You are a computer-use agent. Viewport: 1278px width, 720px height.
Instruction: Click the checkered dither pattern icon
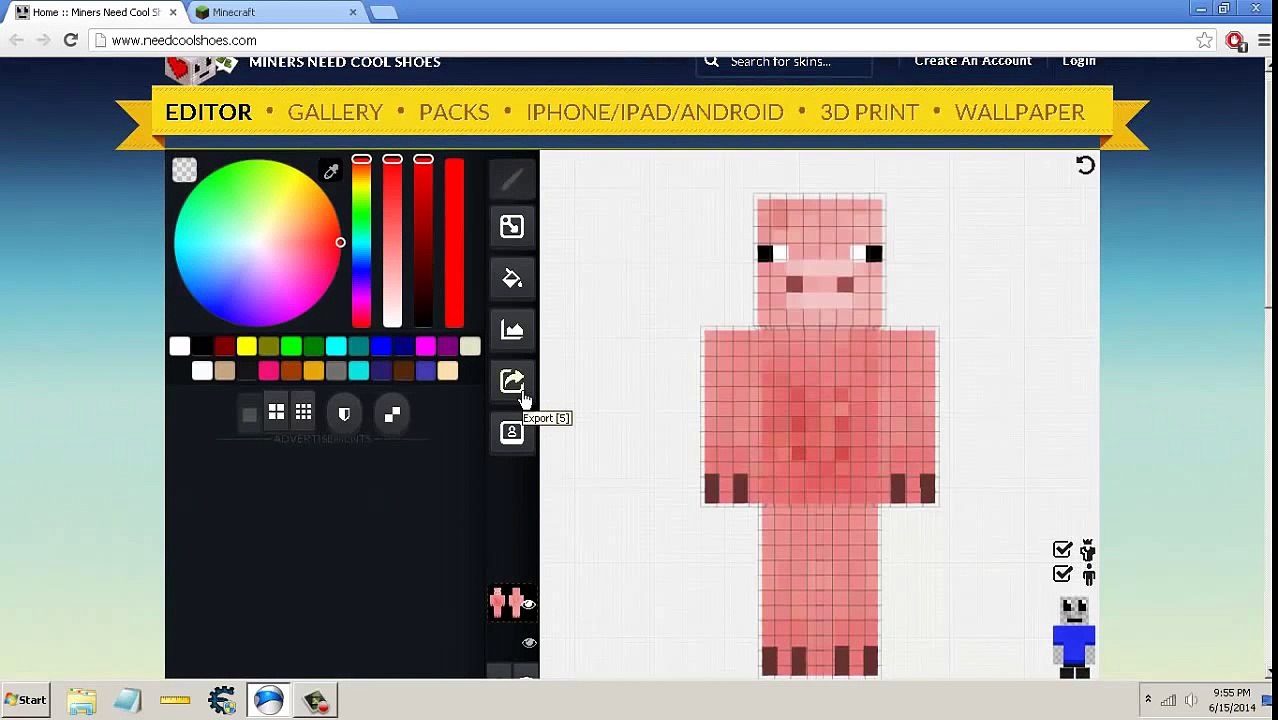coord(392,414)
